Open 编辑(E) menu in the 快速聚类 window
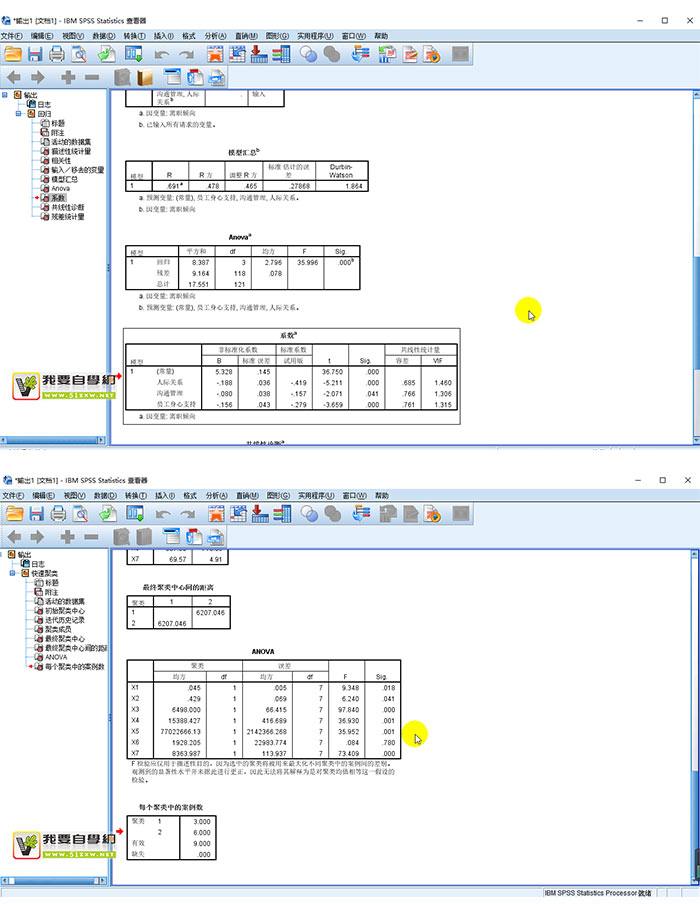The width and height of the screenshot is (700, 904). click(x=43, y=495)
